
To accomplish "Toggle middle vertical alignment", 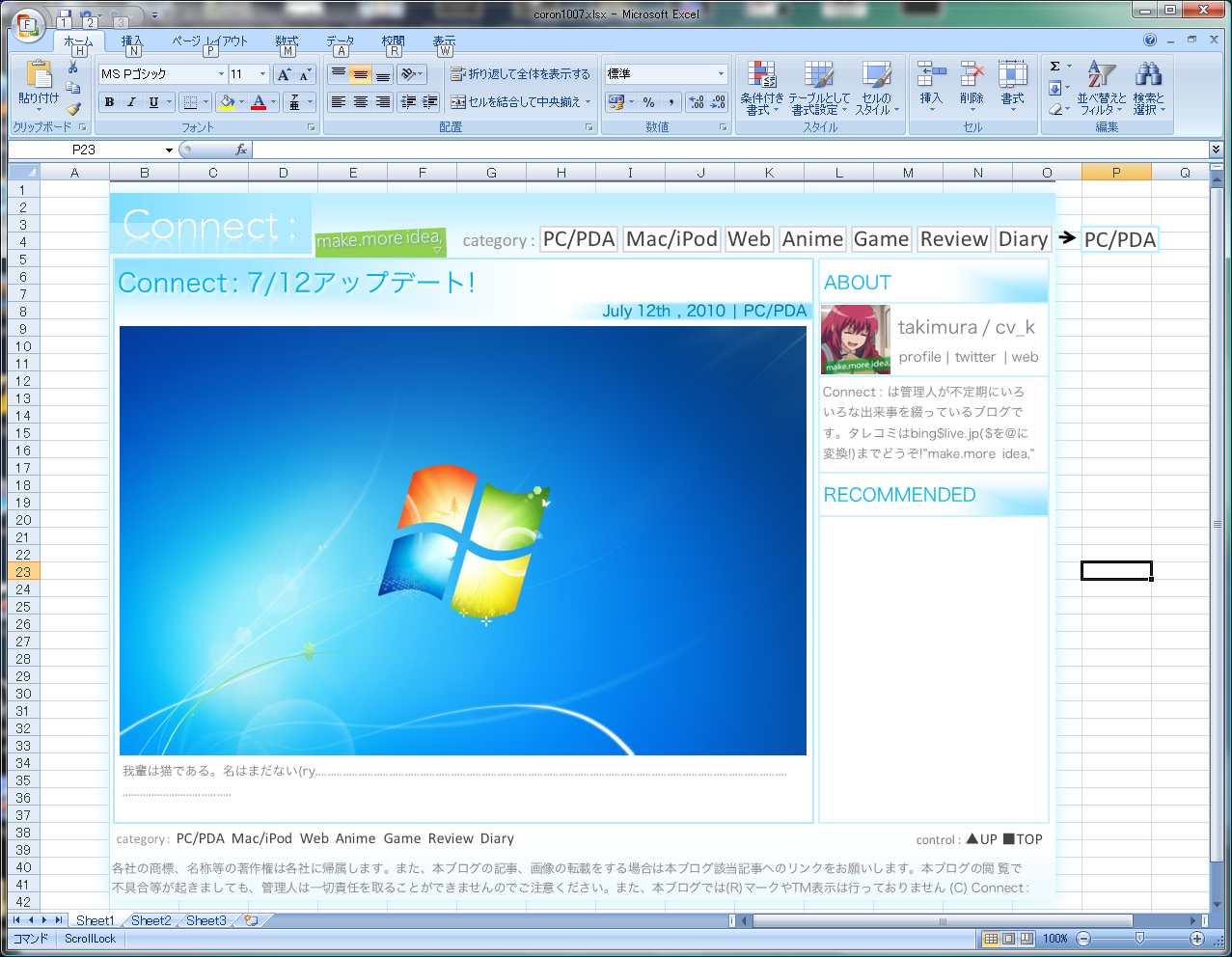I will [360, 74].
